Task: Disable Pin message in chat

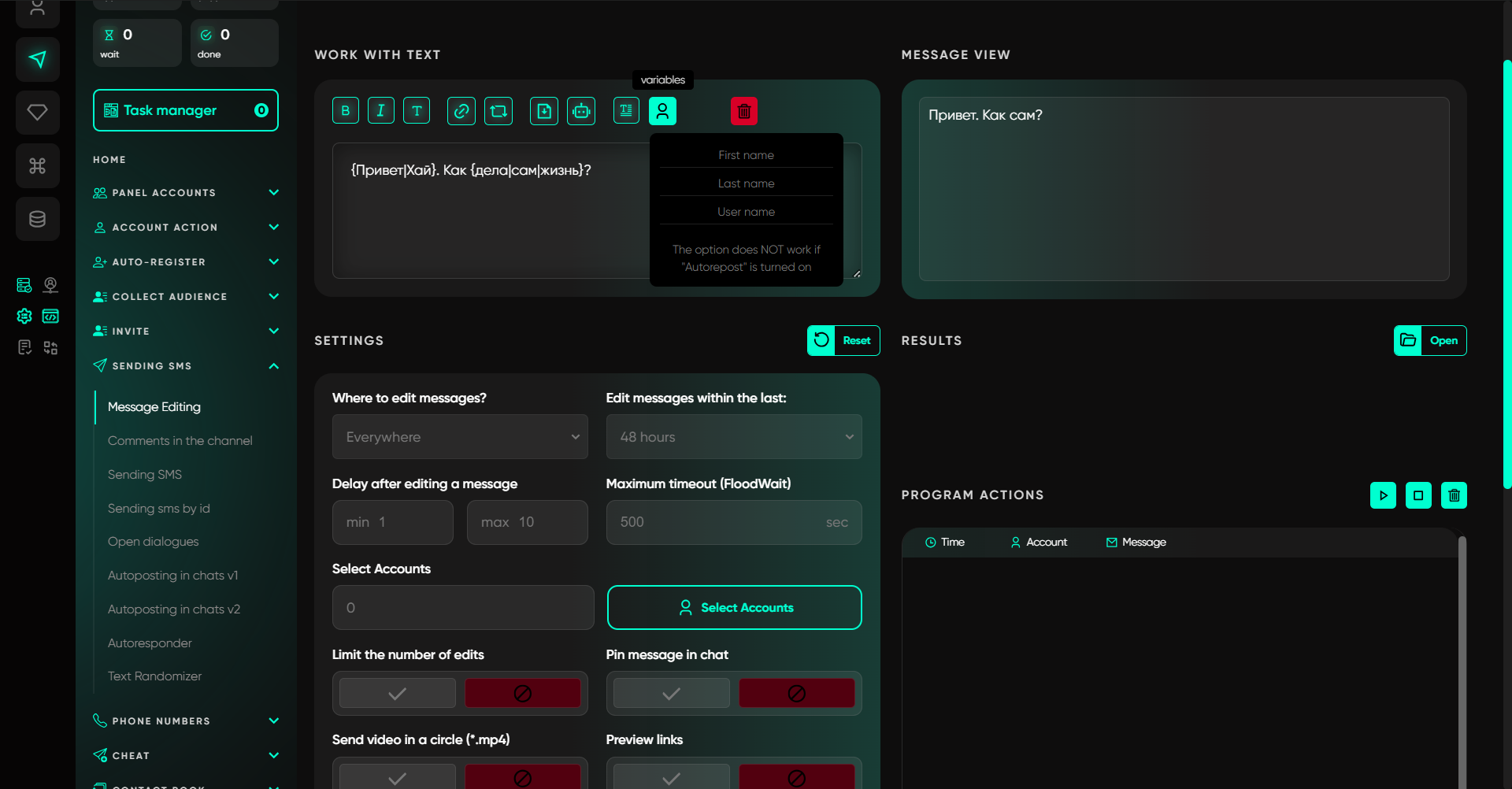Action: tap(796, 694)
